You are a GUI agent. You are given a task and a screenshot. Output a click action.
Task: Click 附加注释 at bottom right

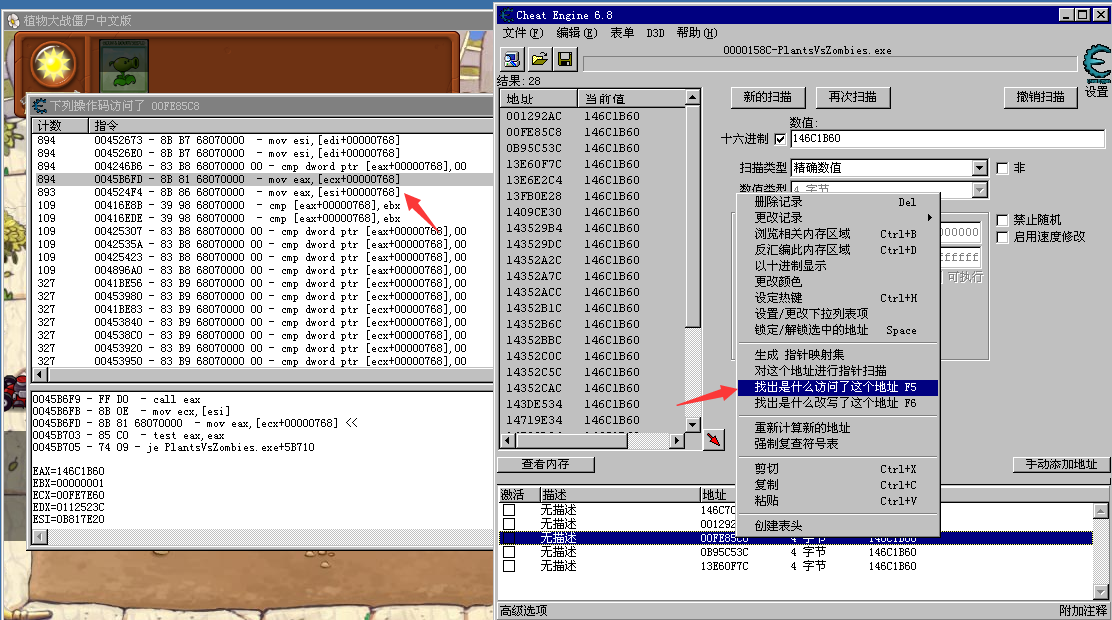[1083, 611]
